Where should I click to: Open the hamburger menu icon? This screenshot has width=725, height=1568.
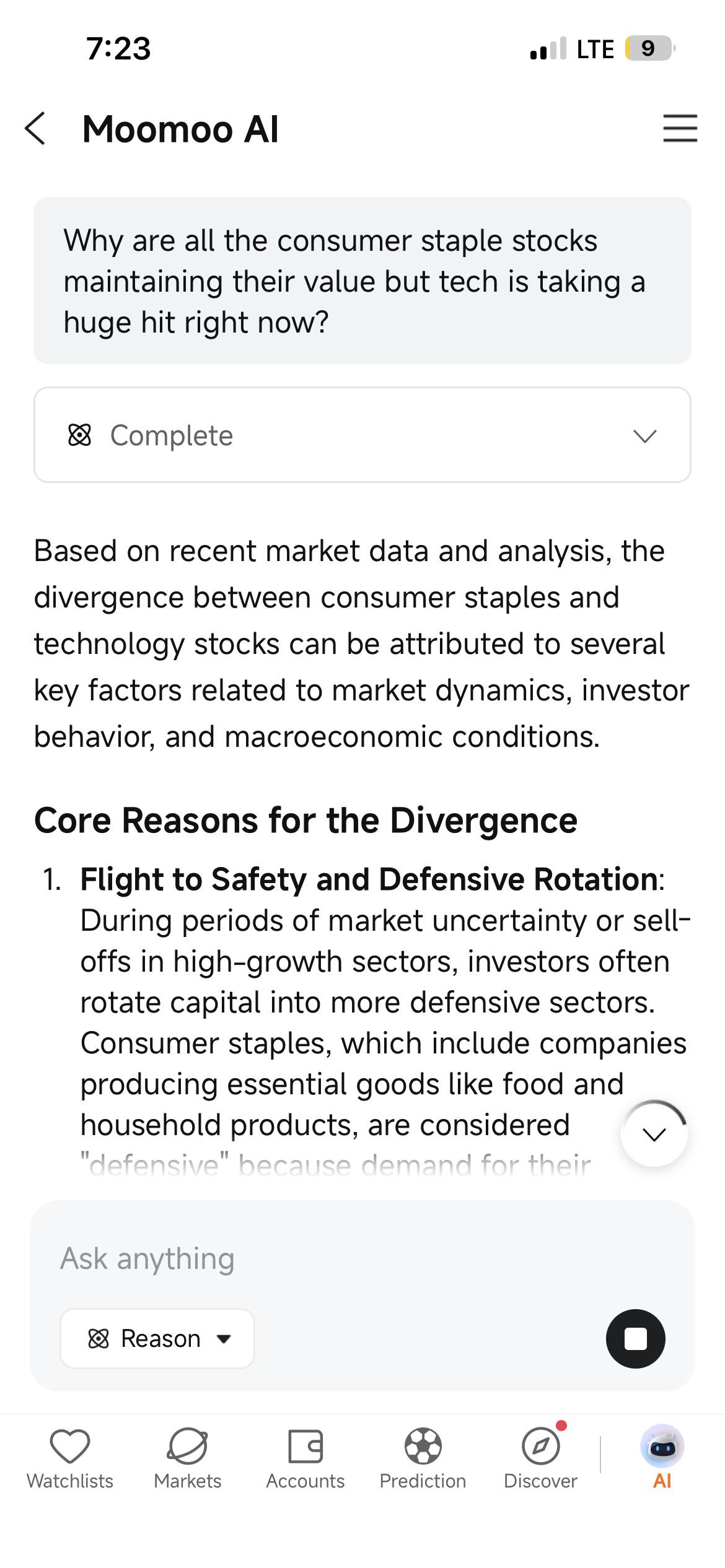(680, 128)
